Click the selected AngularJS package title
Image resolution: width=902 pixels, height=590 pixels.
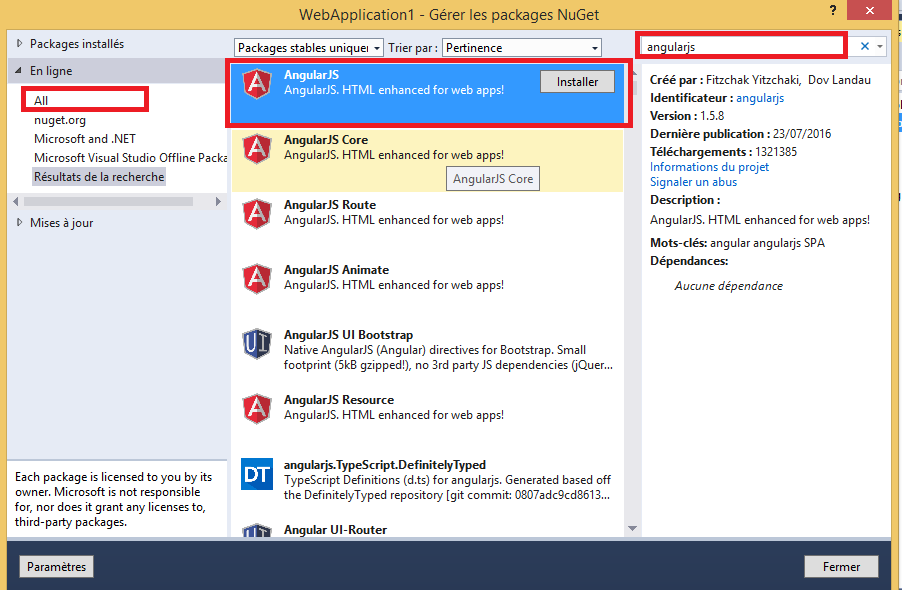pos(311,75)
